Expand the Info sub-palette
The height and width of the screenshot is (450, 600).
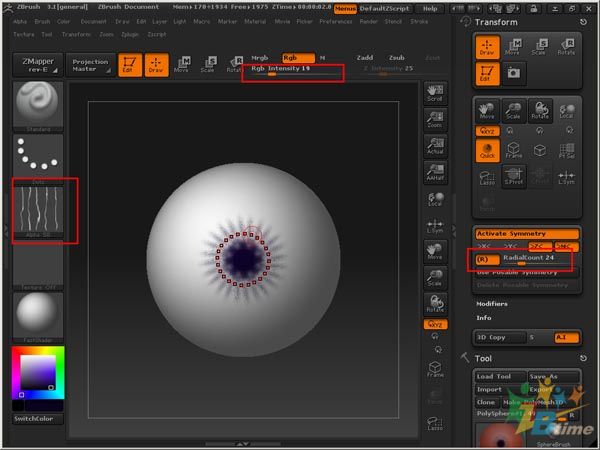point(484,318)
